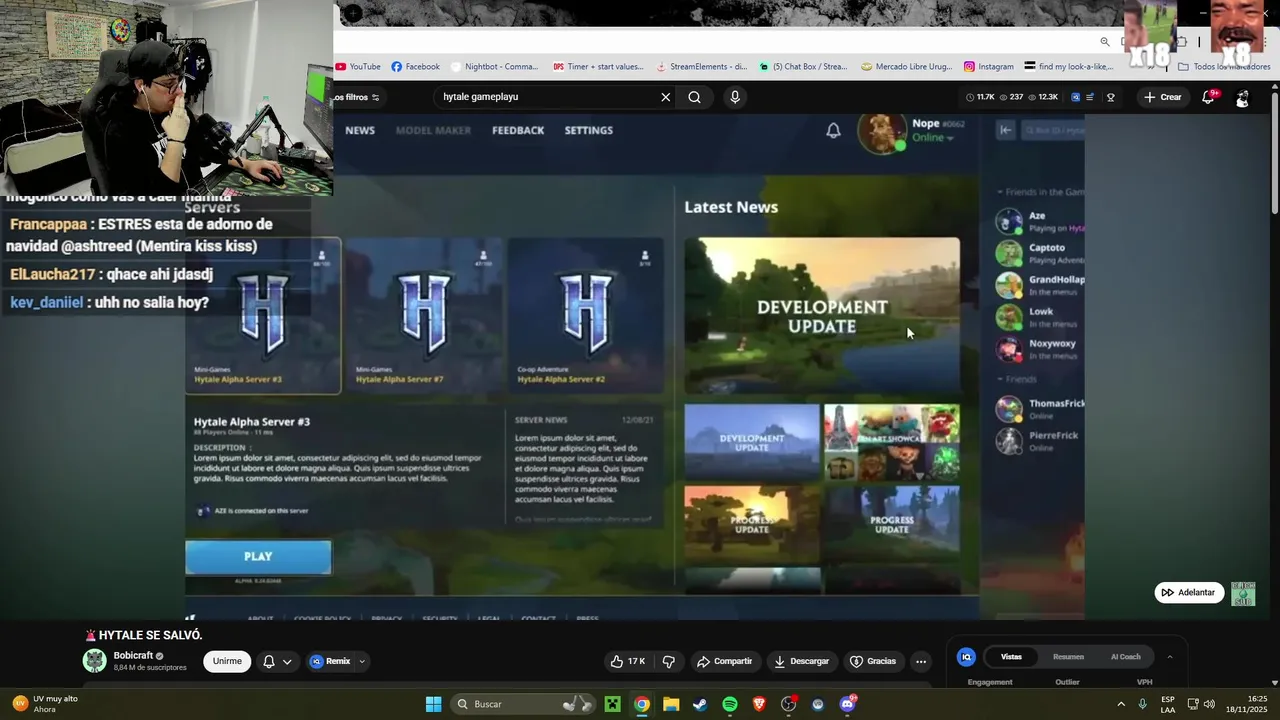Click the Unirme membership button

[227, 661]
